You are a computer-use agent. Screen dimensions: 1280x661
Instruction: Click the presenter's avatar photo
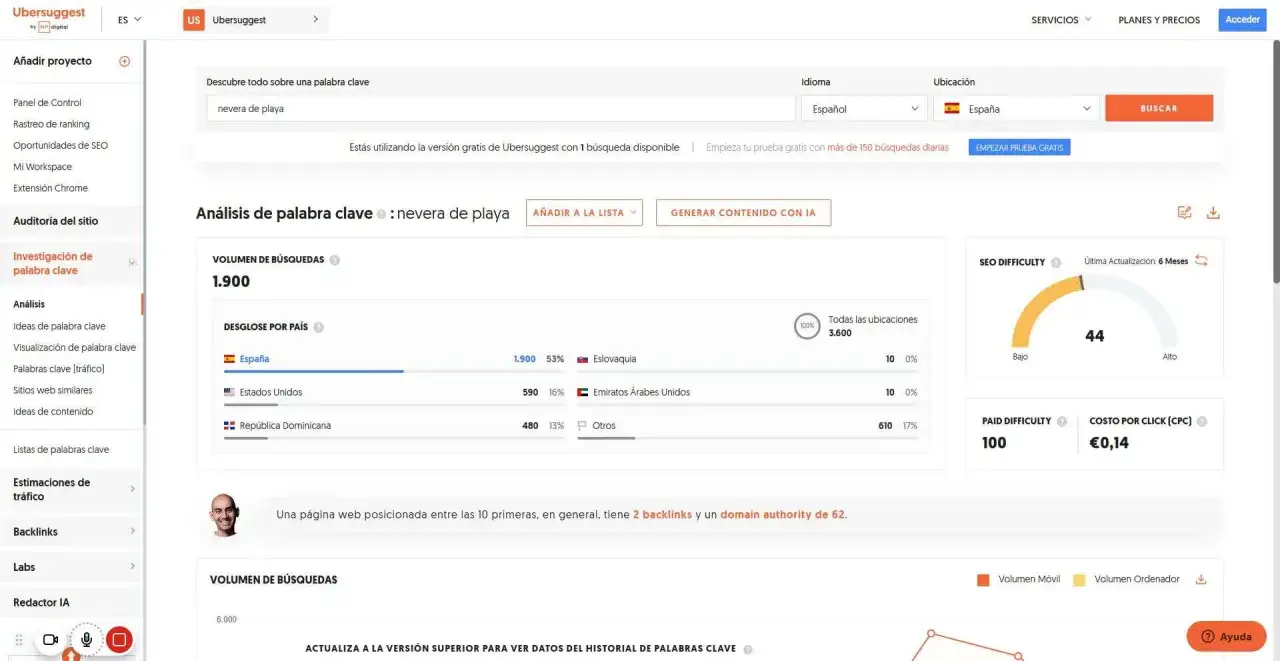point(225,515)
